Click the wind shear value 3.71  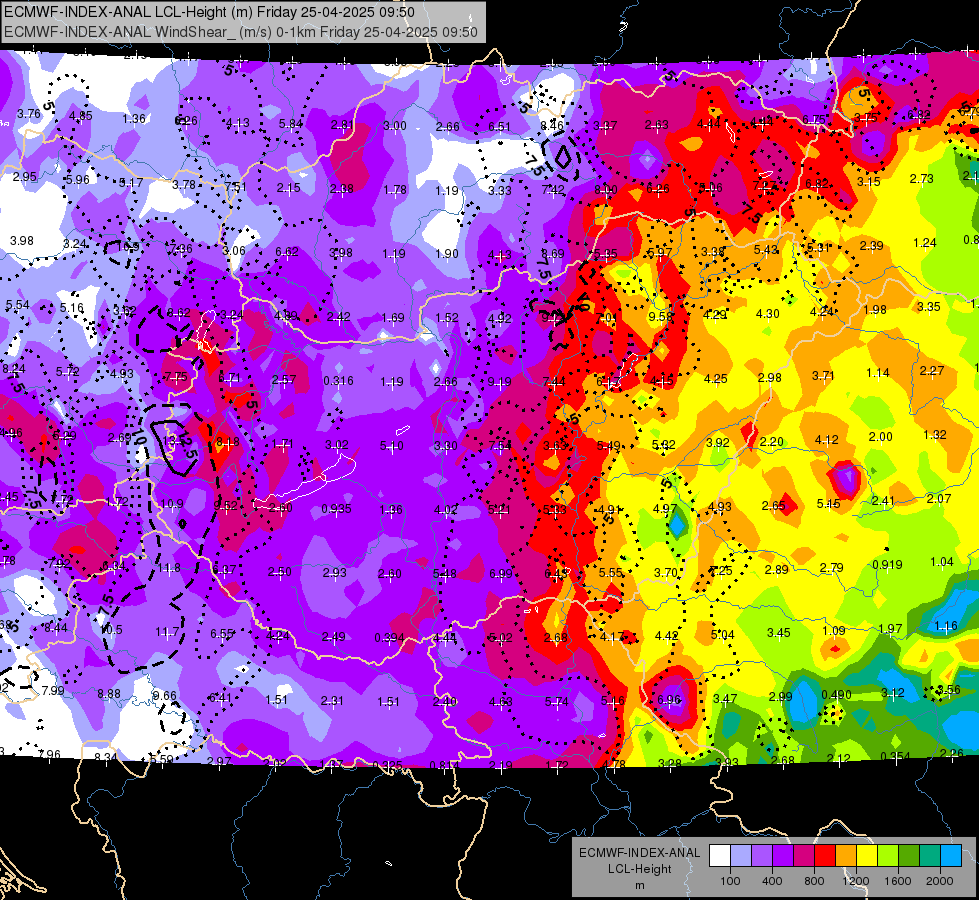point(824,375)
